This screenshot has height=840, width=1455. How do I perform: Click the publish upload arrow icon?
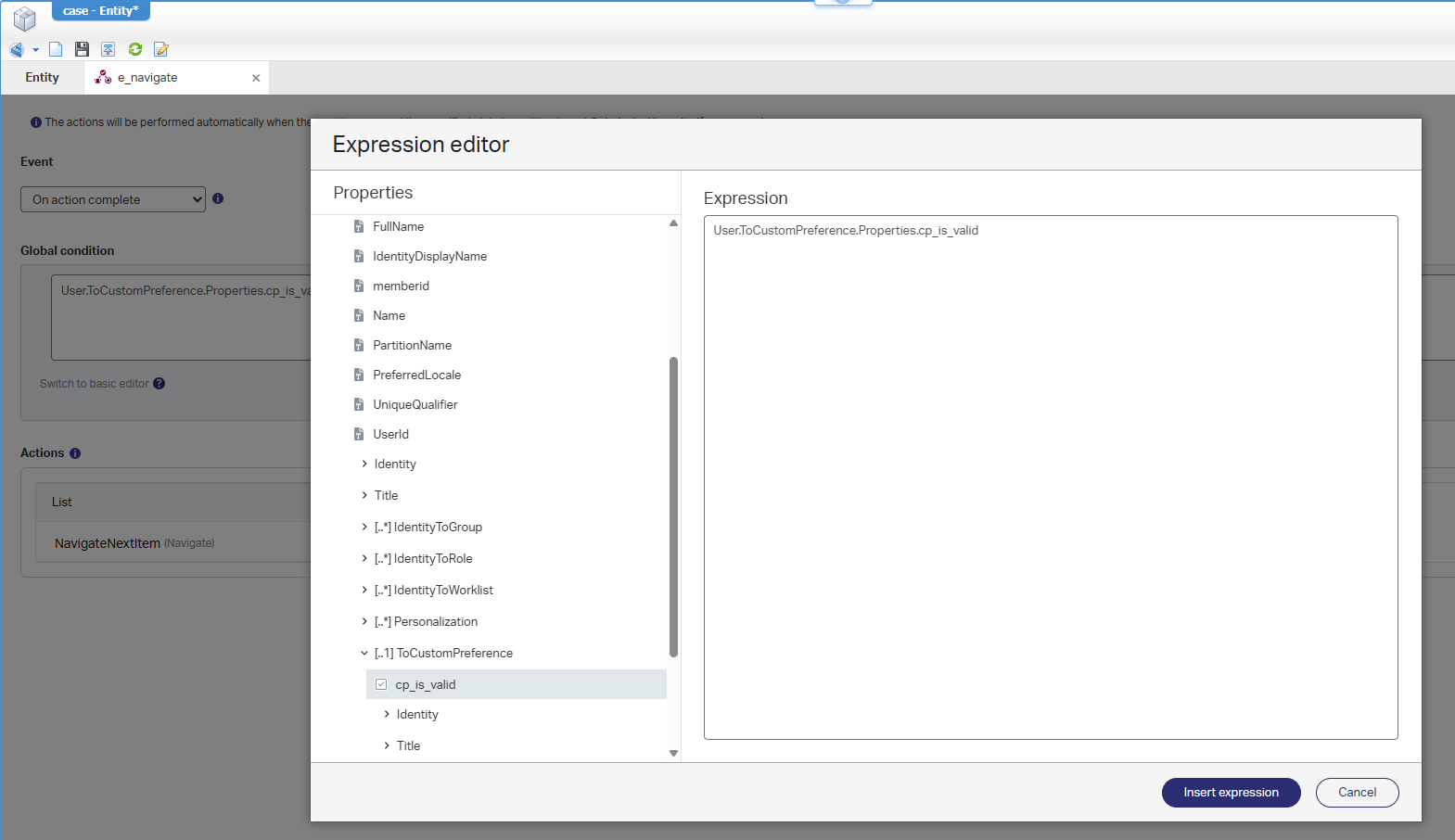108,49
